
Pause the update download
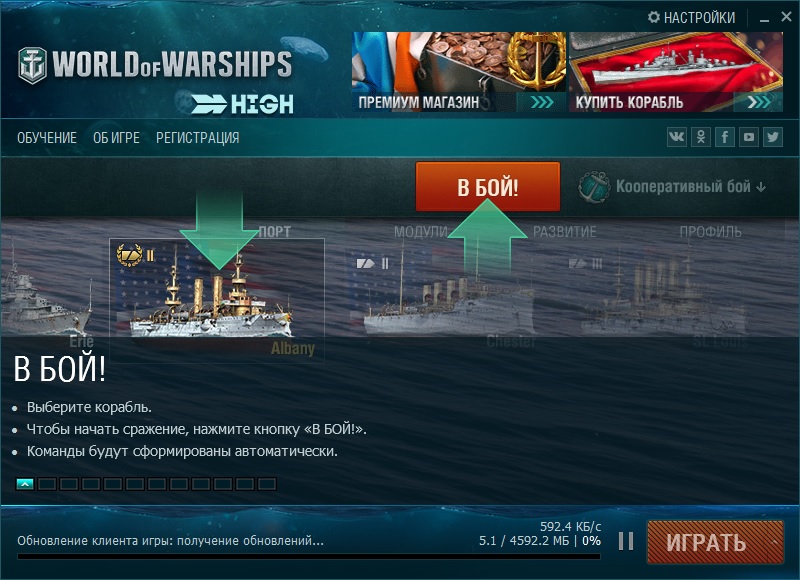(x=626, y=541)
